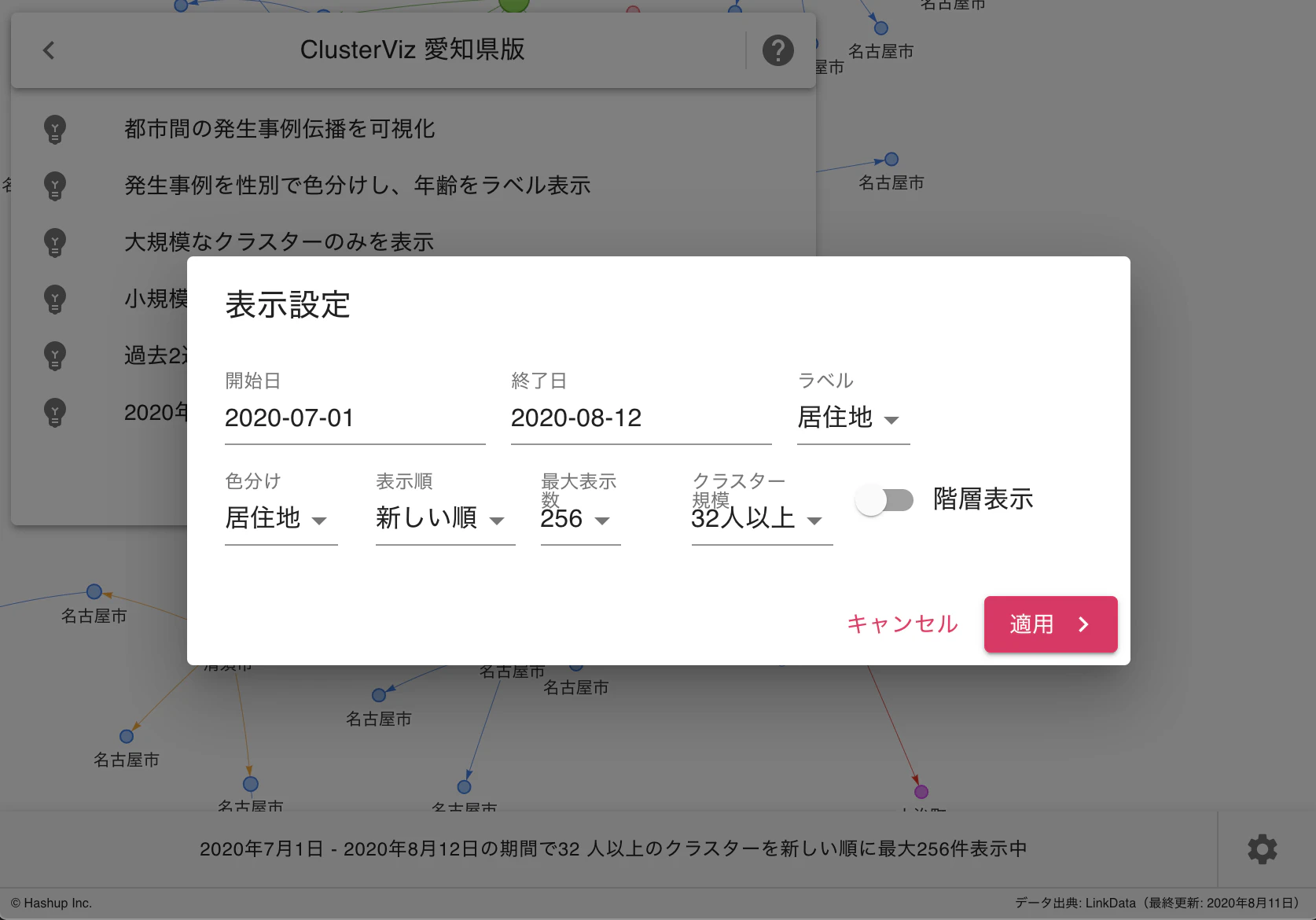Click the lightbulb icon beside the 小規模 row
Screen dimensions: 1316x920
(x=55, y=299)
